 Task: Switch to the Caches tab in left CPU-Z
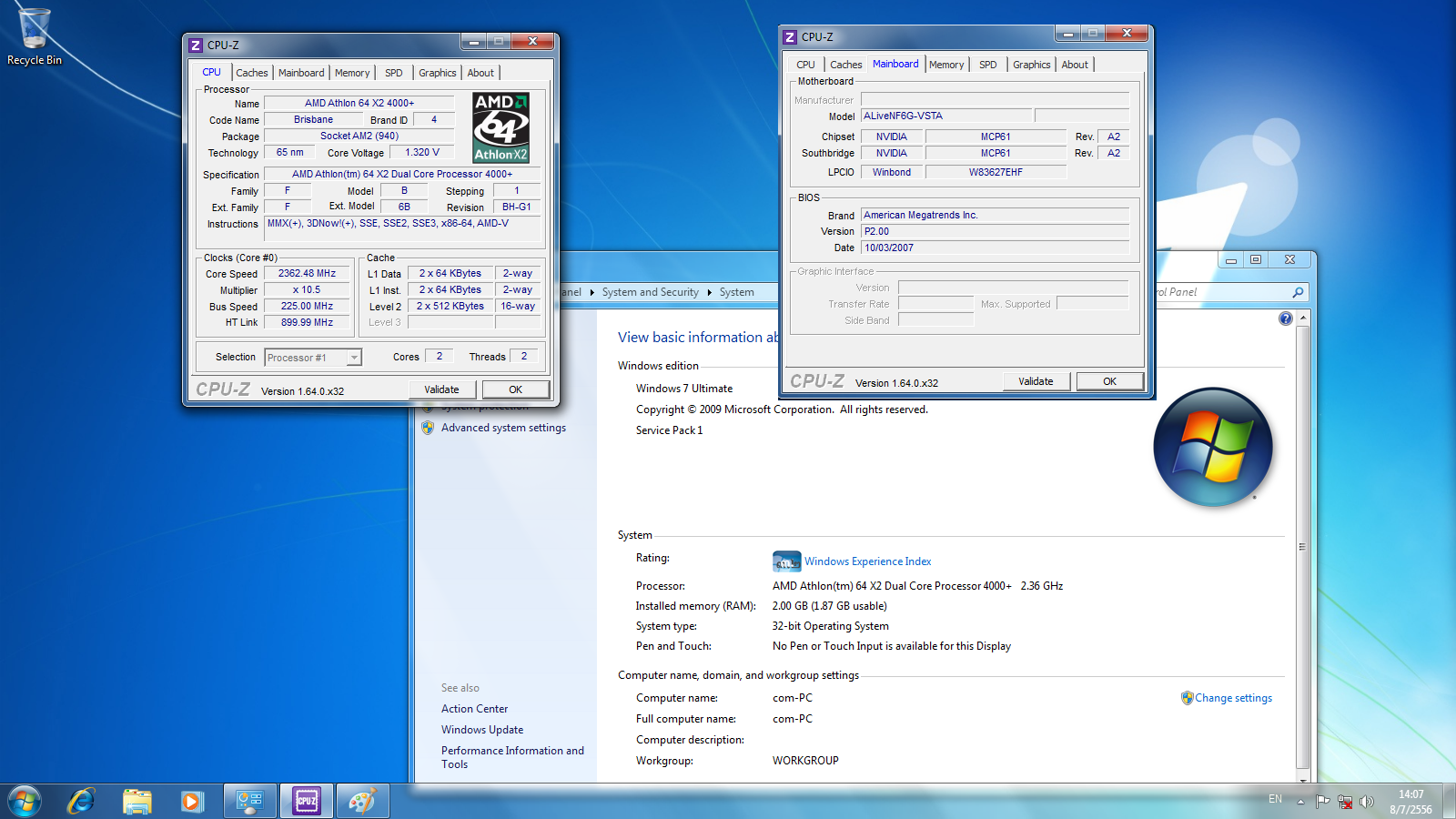[252, 73]
